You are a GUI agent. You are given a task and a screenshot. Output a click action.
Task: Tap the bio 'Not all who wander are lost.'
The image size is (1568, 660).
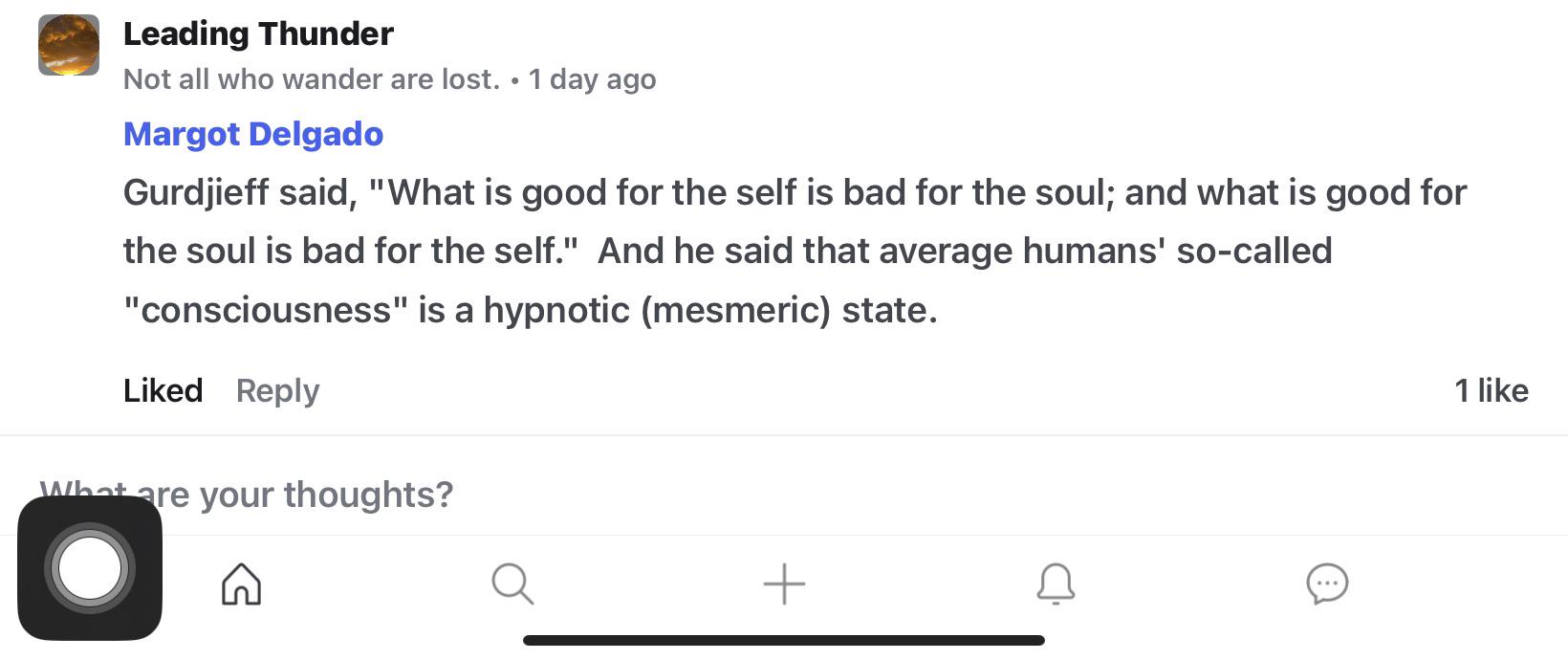click(316, 78)
